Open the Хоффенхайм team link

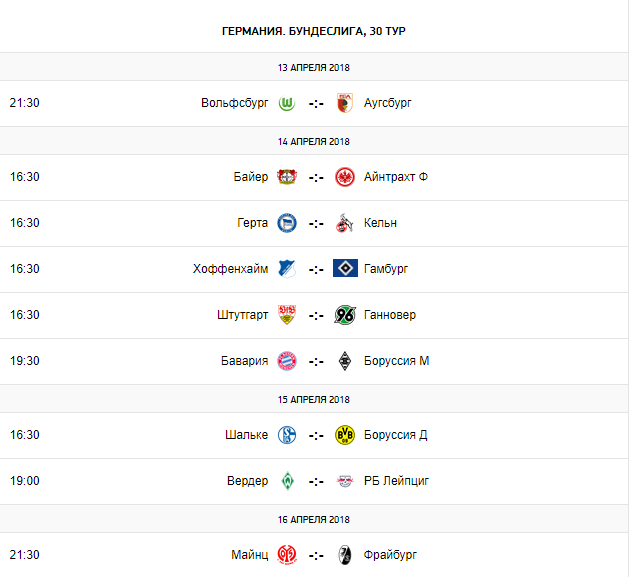[x=230, y=268]
